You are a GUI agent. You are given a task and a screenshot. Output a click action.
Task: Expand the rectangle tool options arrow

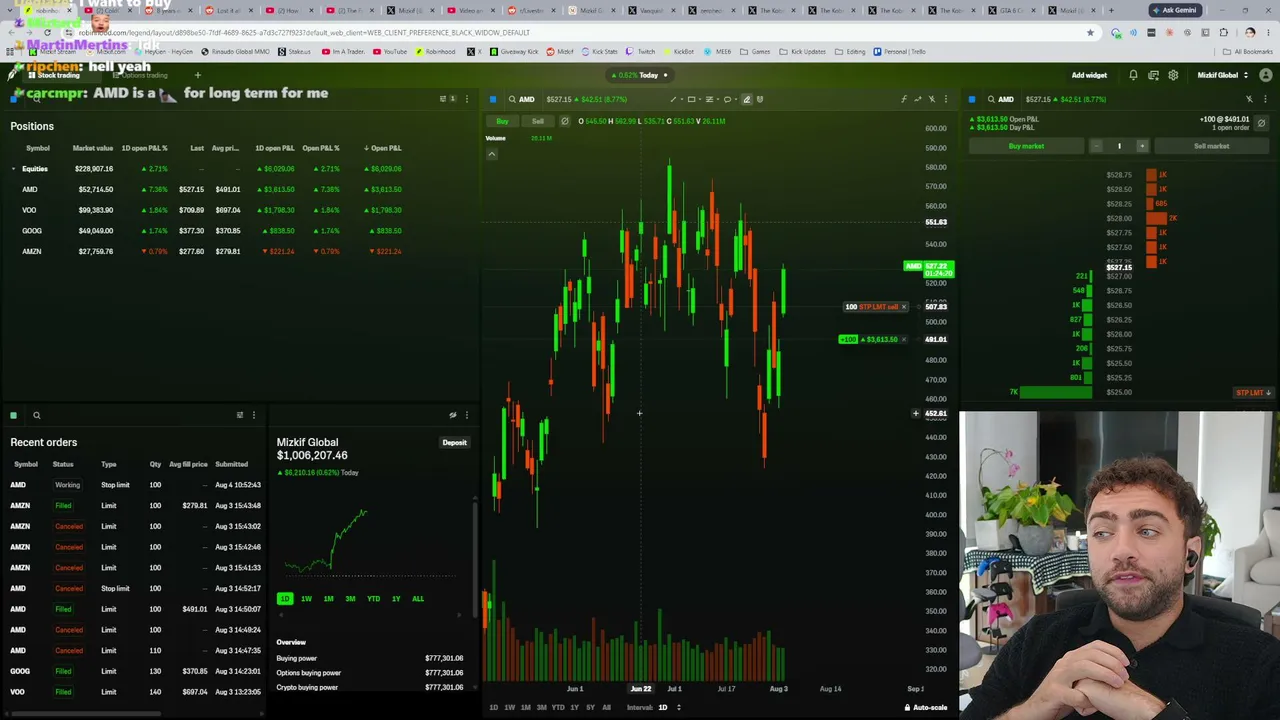[698, 99]
